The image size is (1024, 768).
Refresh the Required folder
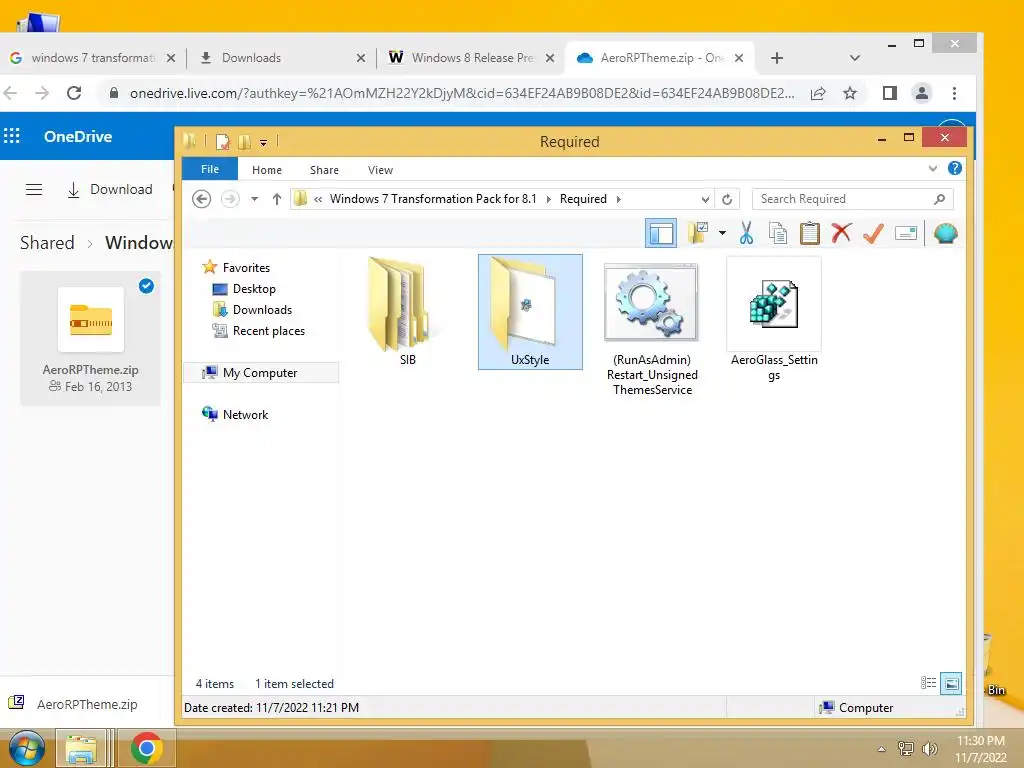point(727,199)
